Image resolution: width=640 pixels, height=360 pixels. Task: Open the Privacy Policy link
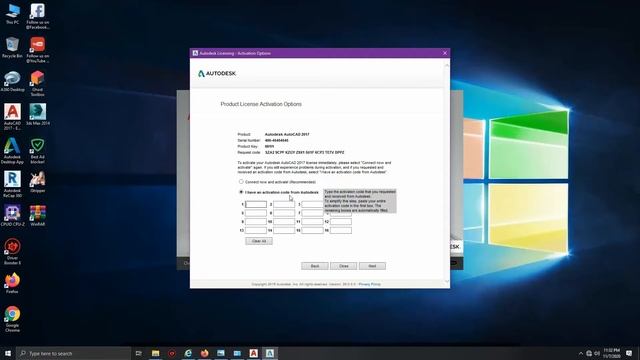(x=369, y=284)
